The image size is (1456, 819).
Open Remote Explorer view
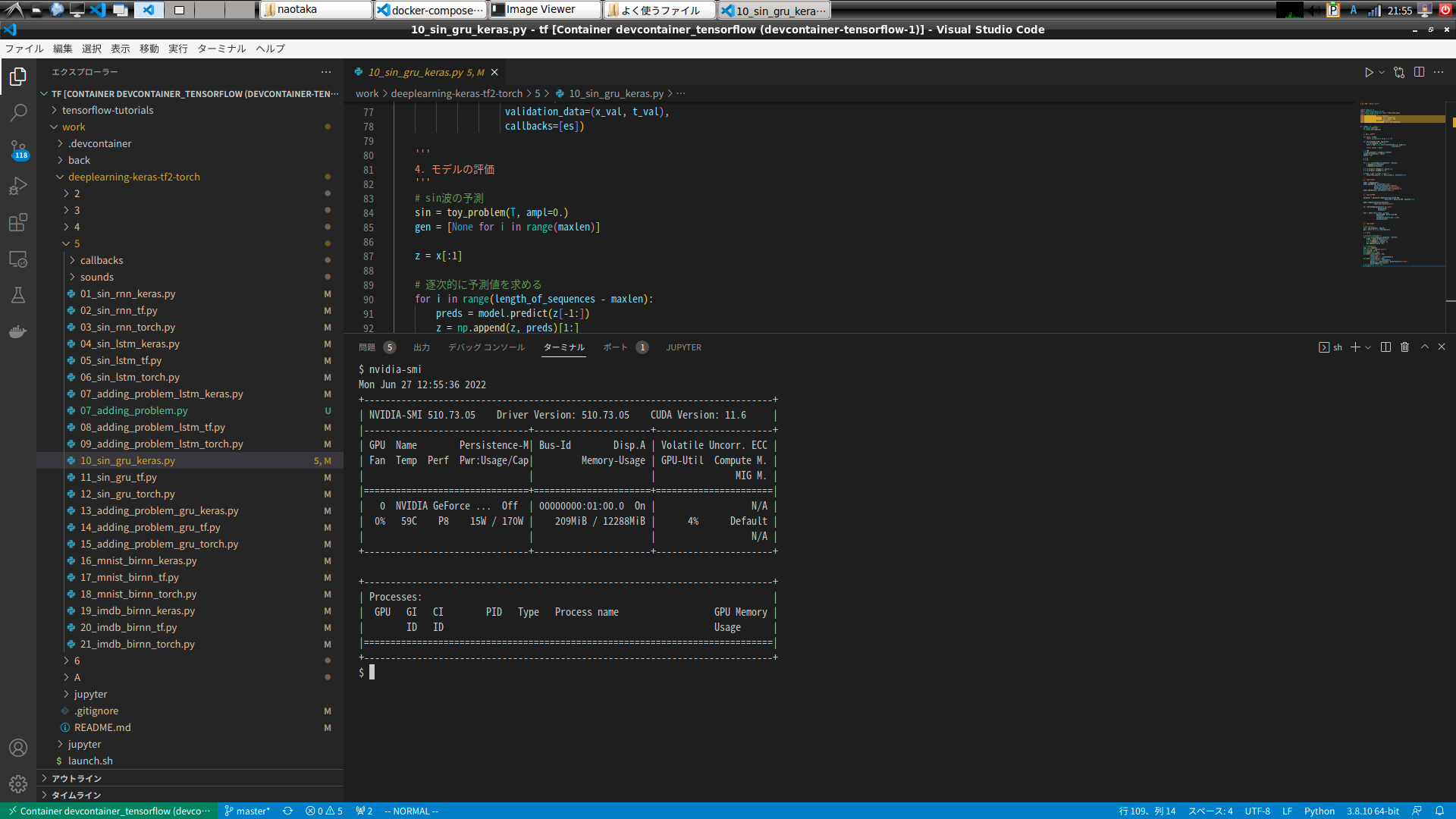coord(18,259)
